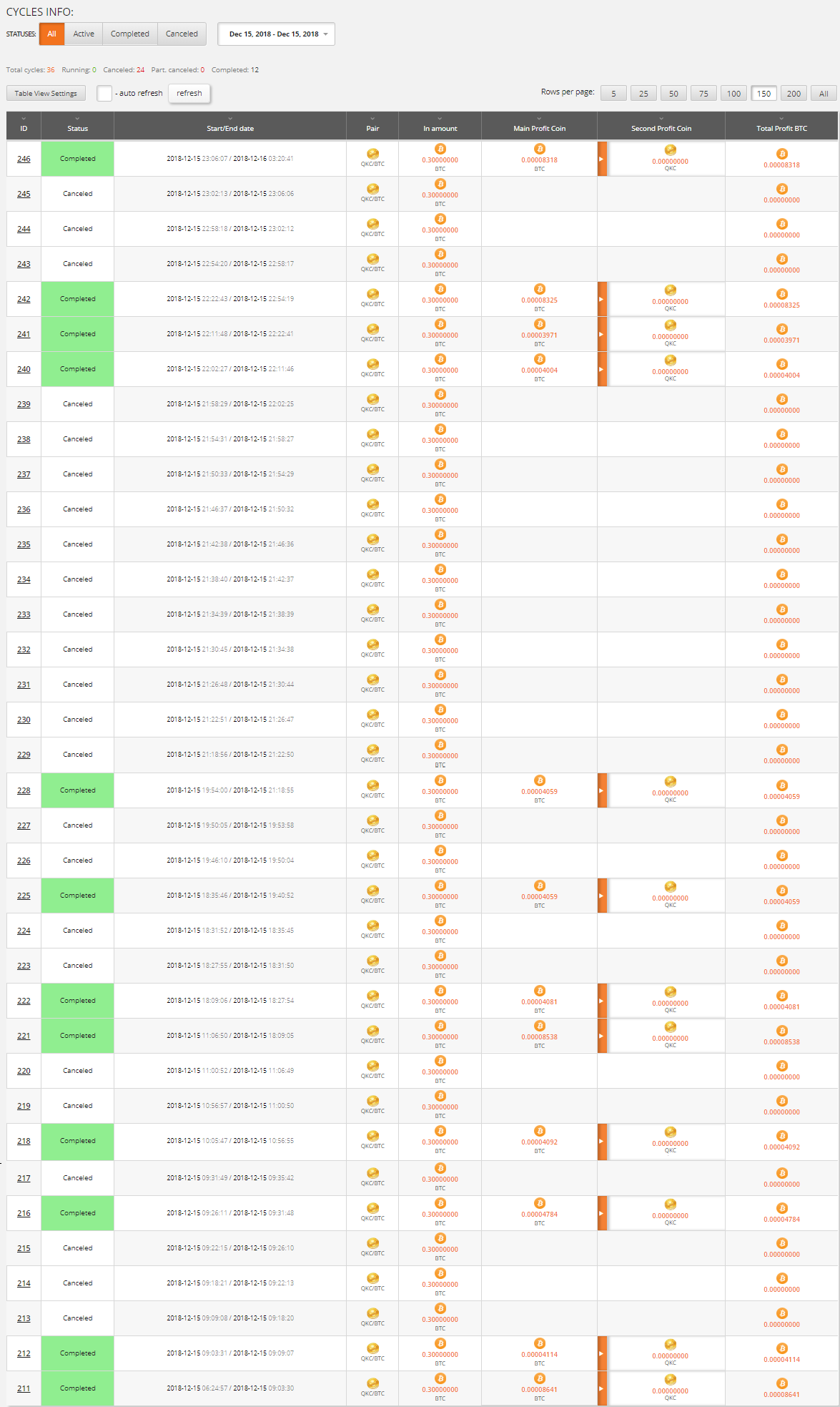Switch to the Canceled status tab
840x1407 pixels.
pos(182,34)
